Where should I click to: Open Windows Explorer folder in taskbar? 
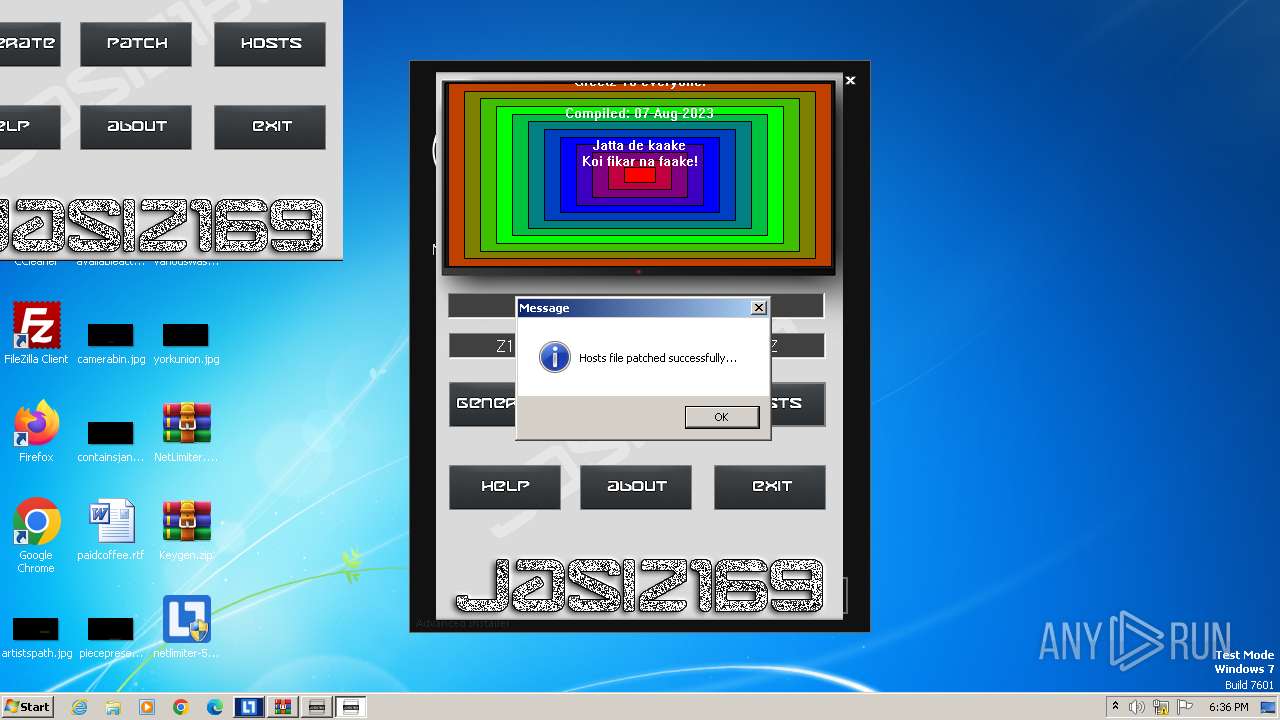[113, 707]
